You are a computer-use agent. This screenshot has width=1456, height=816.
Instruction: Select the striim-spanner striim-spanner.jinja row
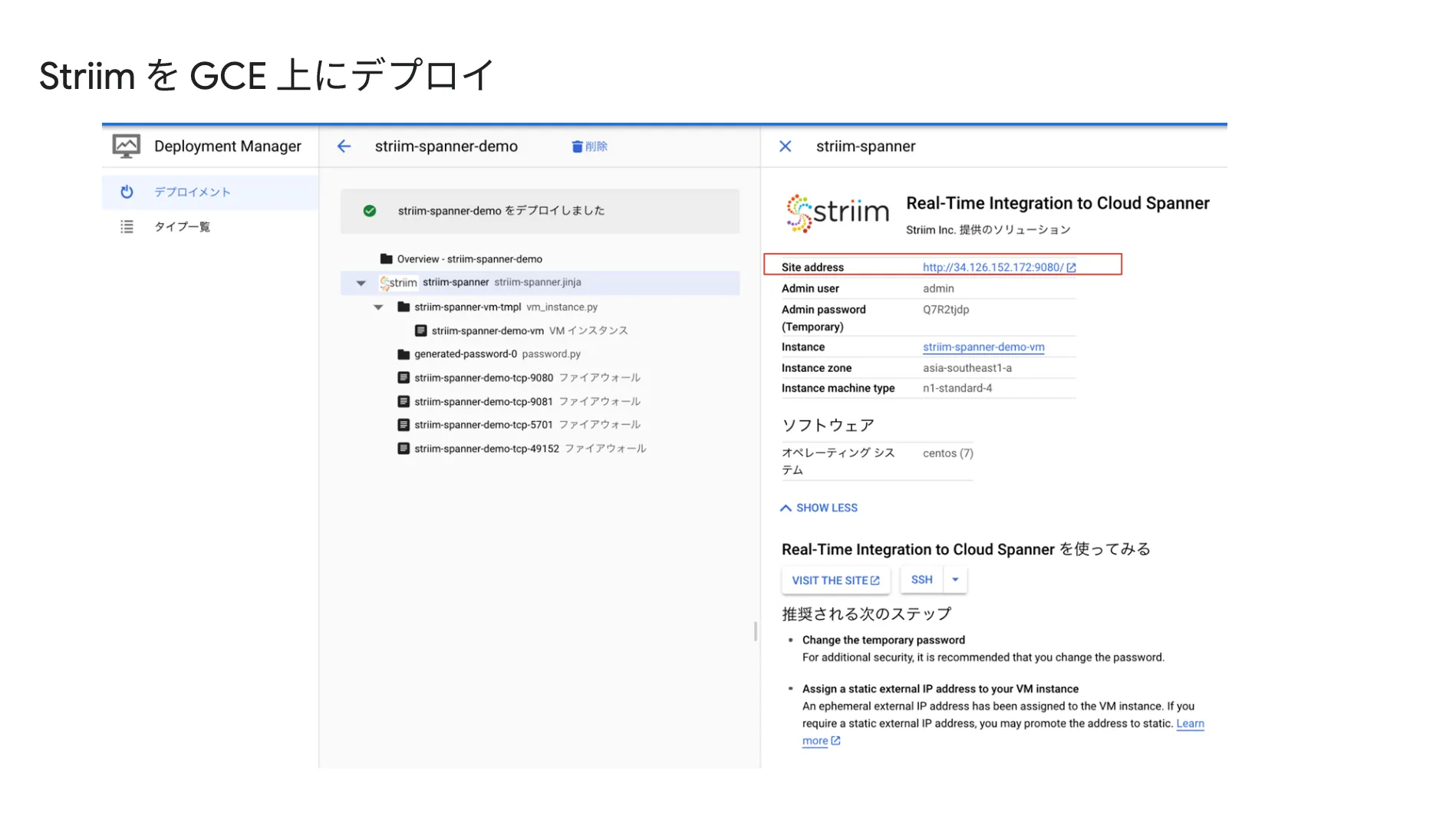click(540, 283)
